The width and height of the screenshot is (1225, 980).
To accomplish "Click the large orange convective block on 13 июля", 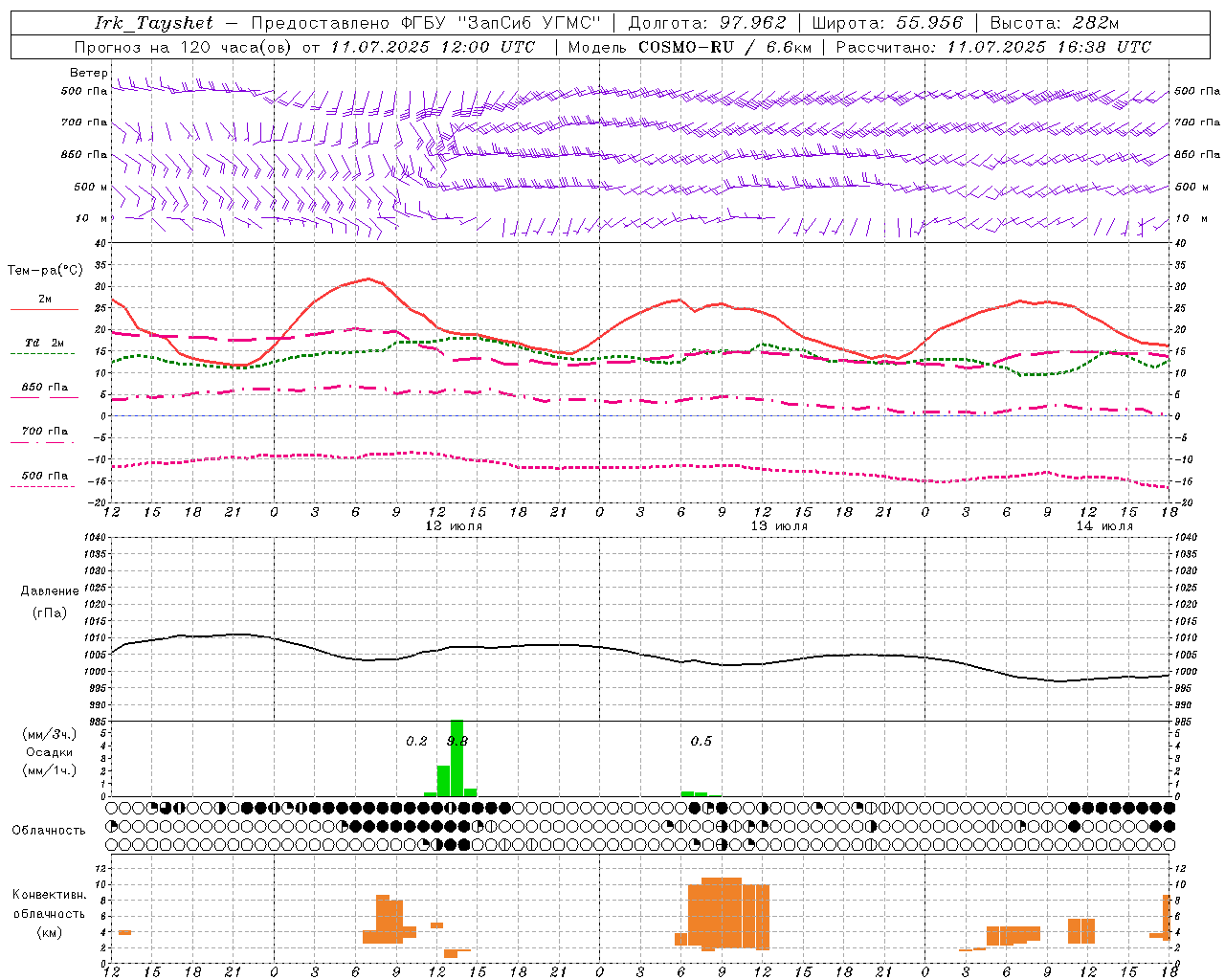I will pos(728,913).
